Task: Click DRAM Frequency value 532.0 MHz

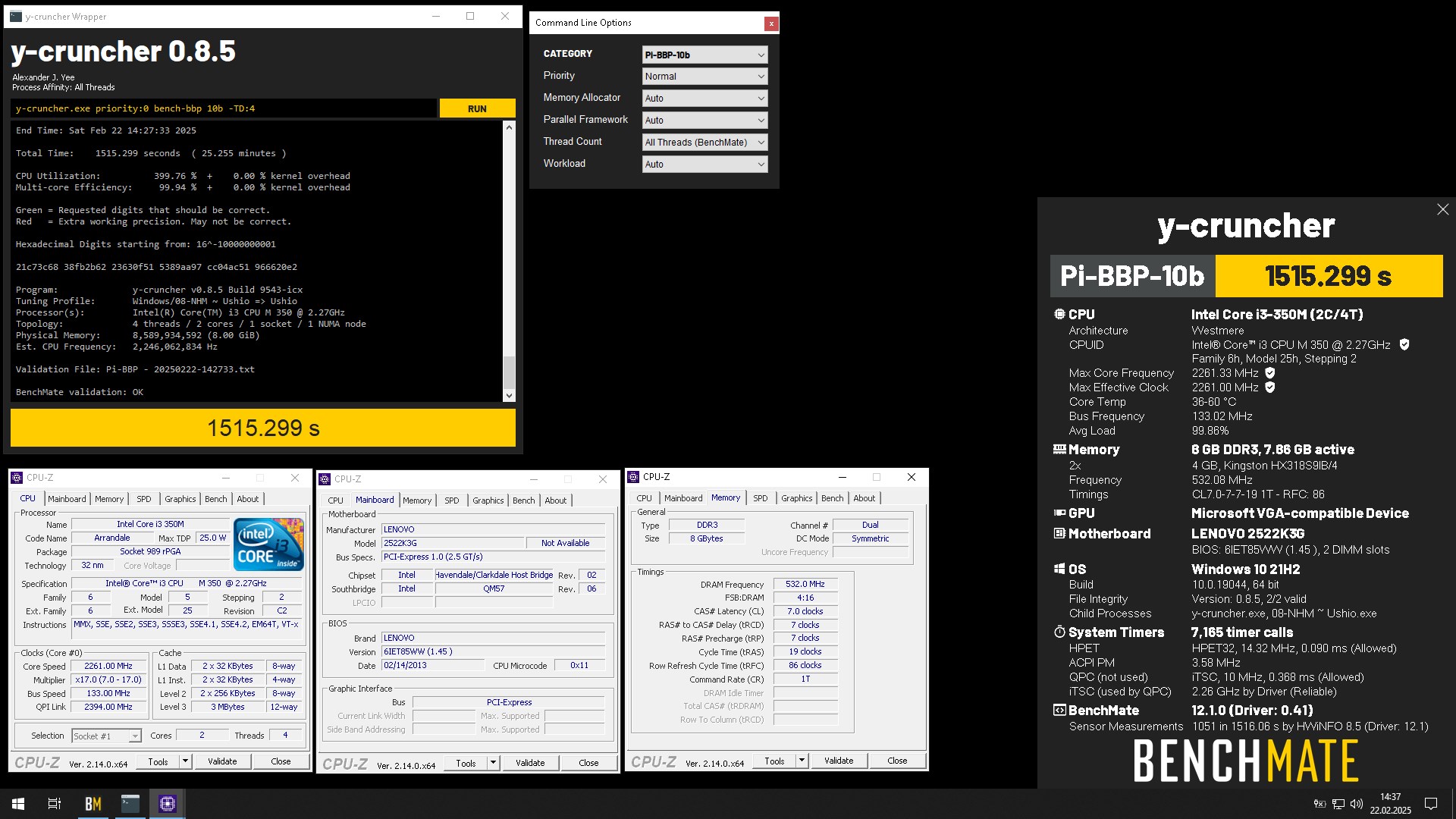Action: point(805,585)
